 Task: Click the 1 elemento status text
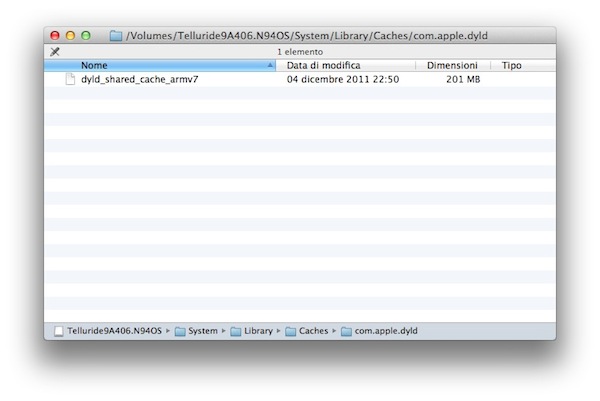tap(300, 52)
